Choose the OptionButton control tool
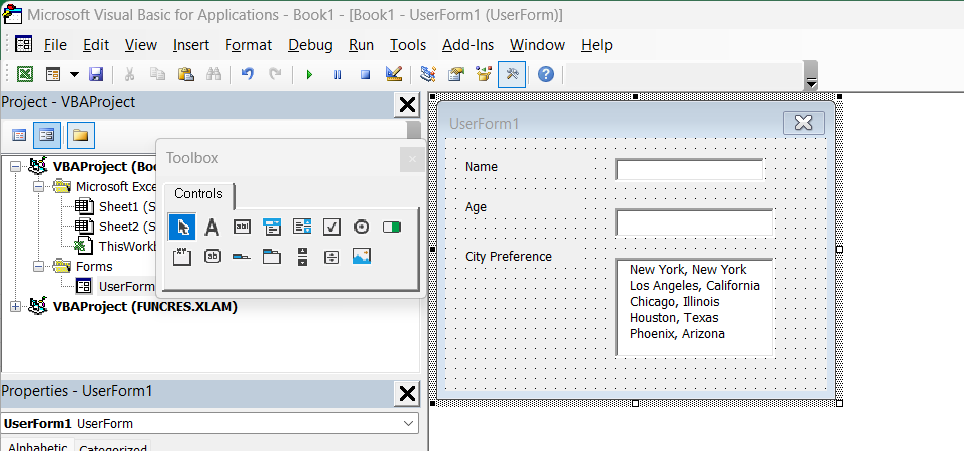The width and height of the screenshot is (964, 451). pos(362,227)
